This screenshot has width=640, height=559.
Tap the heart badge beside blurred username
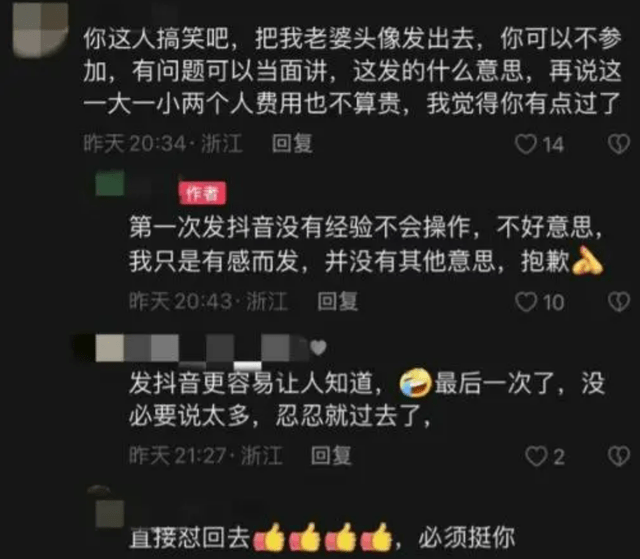click(318, 348)
